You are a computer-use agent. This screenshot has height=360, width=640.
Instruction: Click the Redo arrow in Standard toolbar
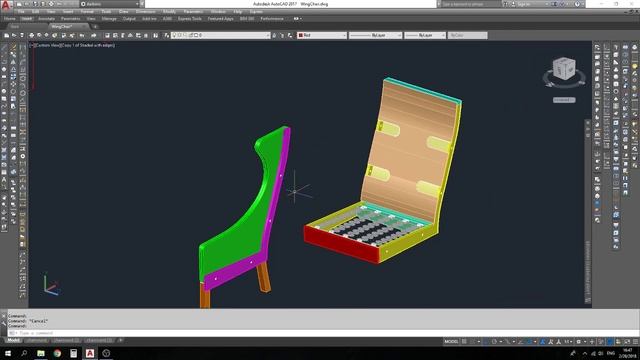tap(93, 36)
